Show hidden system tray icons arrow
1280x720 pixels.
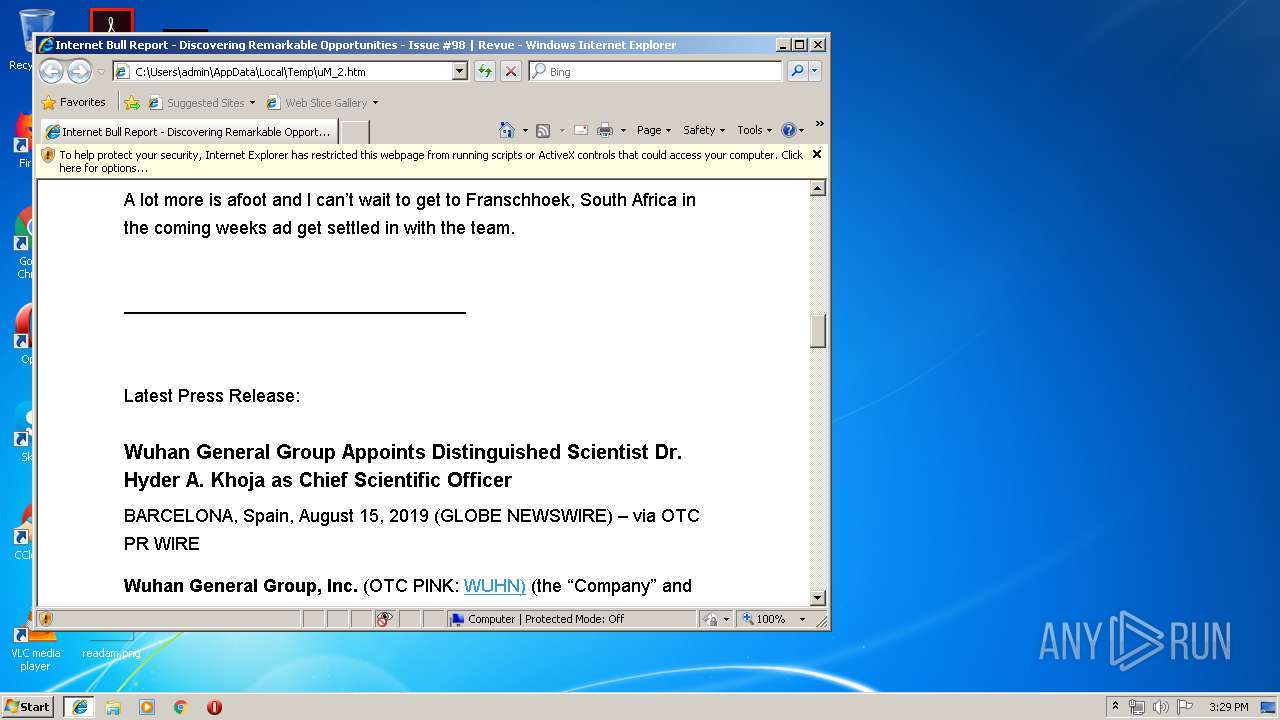pos(1116,706)
